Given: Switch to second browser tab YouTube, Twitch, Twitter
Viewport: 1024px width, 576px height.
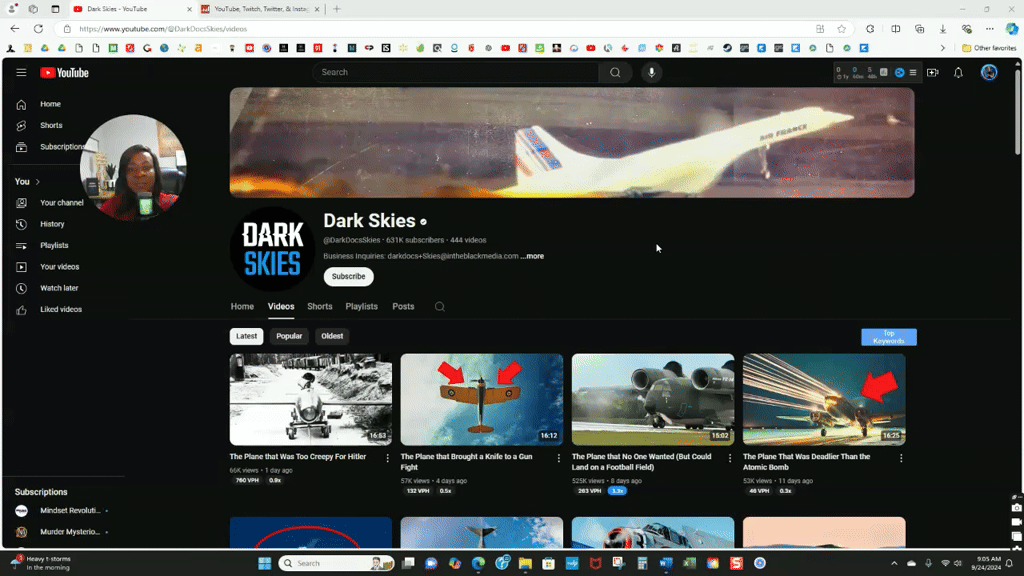Looking at the screenshot, I should [x=260, y=9].
